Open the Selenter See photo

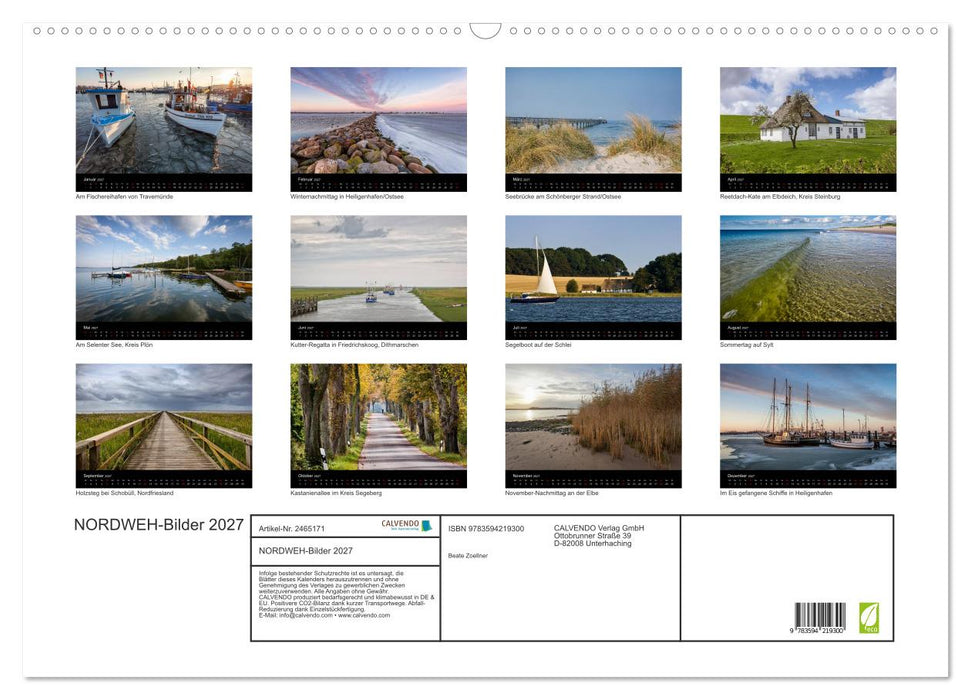[x=163, y=269]
